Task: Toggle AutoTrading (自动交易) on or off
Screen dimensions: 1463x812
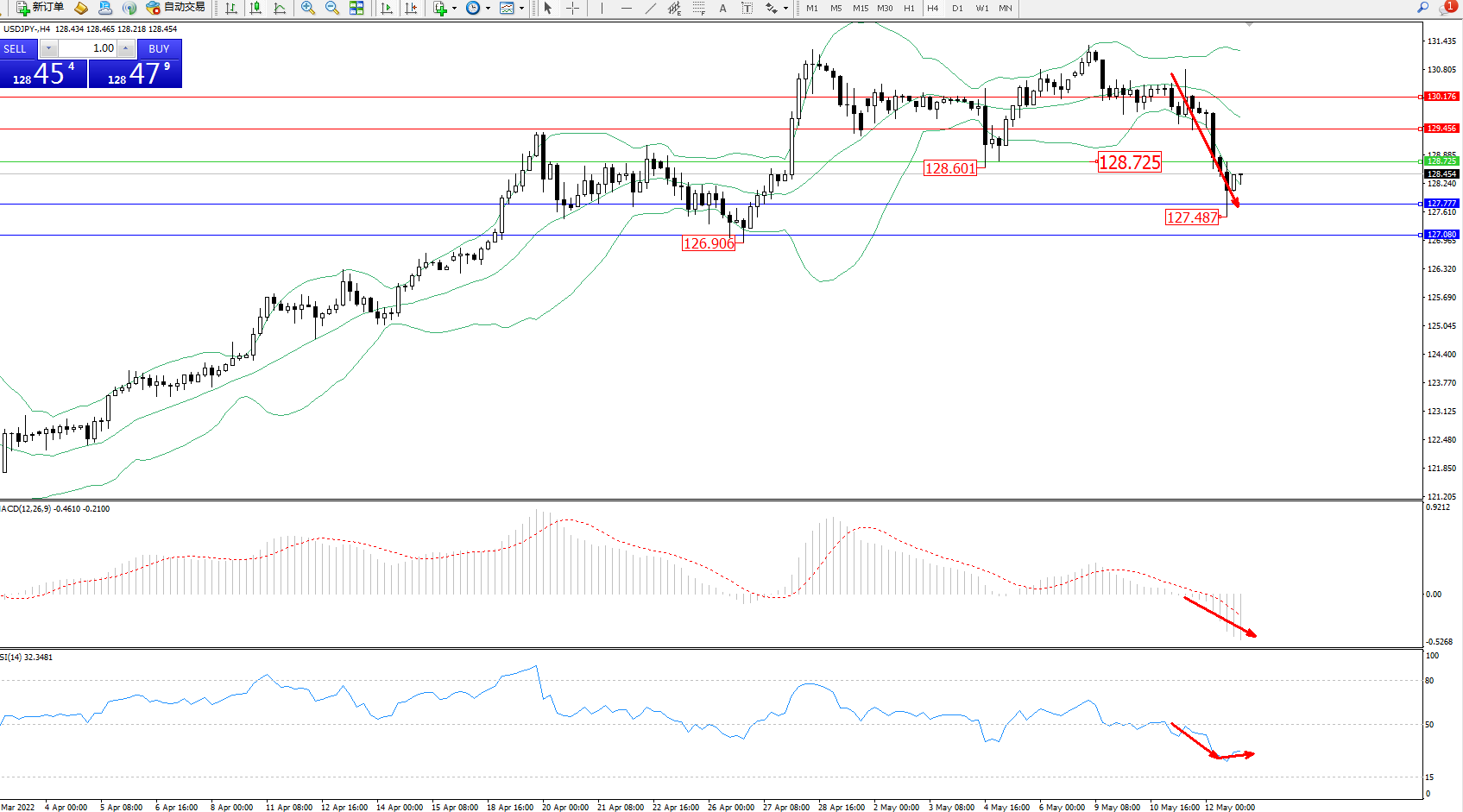Action: [176, 8]
